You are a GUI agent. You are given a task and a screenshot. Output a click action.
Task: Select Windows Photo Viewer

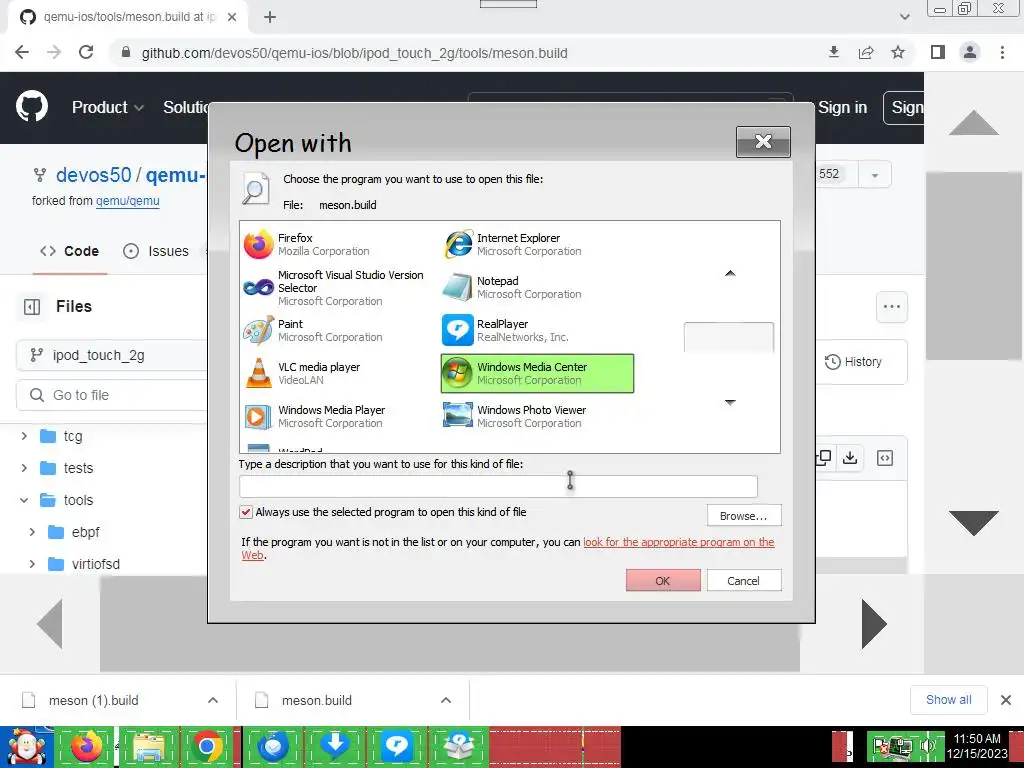tap(515, 417)
